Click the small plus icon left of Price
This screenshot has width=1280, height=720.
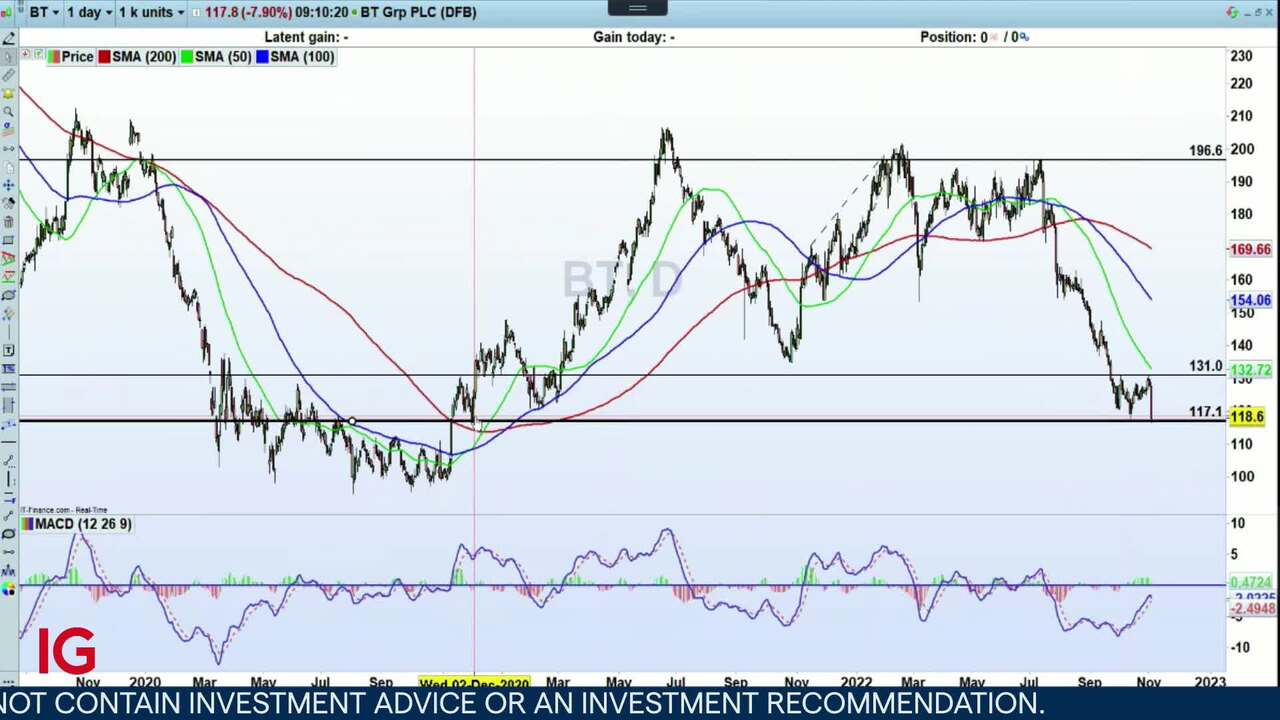25,53
